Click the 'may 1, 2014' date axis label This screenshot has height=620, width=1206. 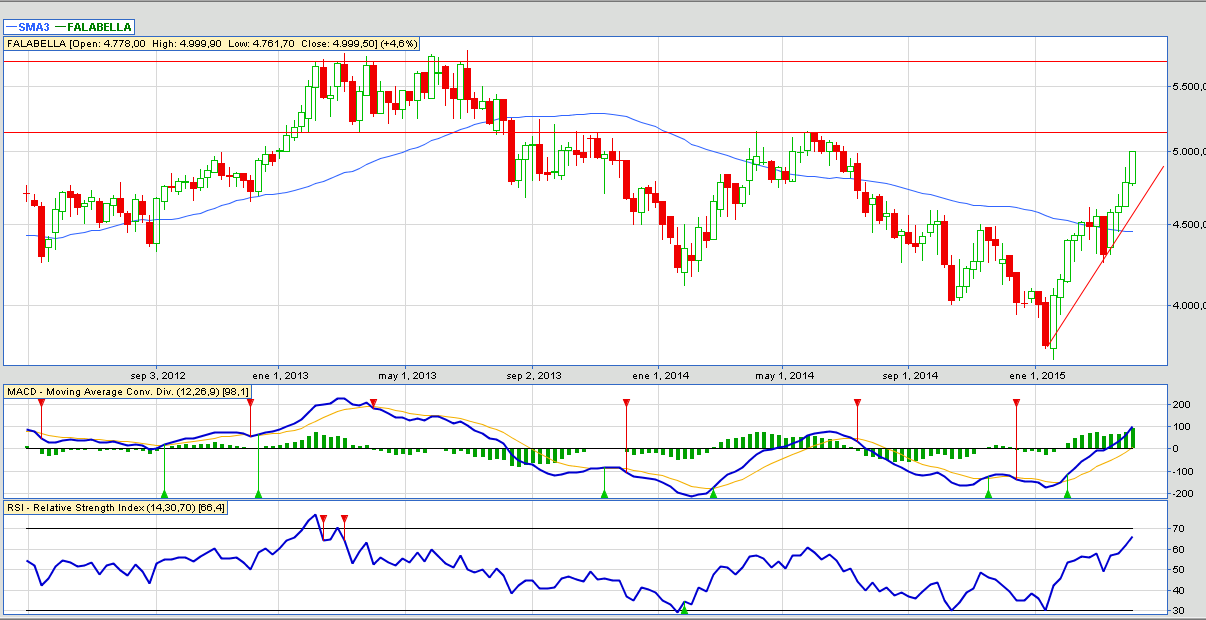[786, 376]
